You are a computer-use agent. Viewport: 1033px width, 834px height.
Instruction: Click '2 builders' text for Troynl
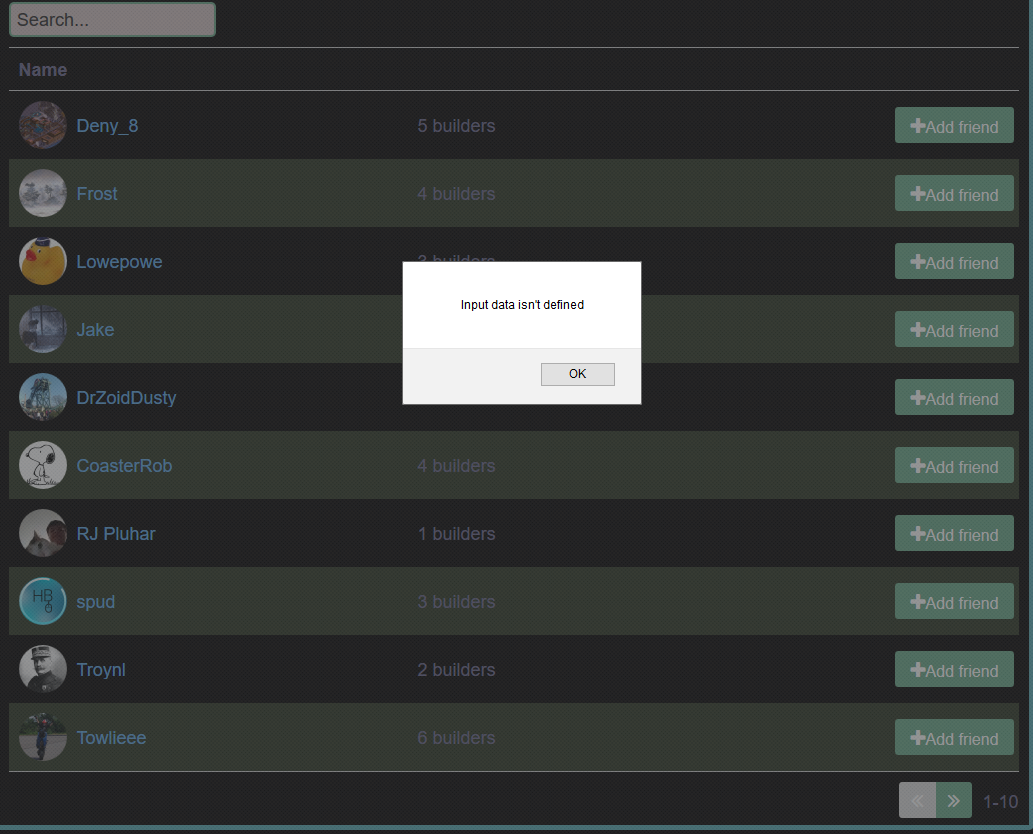(456, 669)
